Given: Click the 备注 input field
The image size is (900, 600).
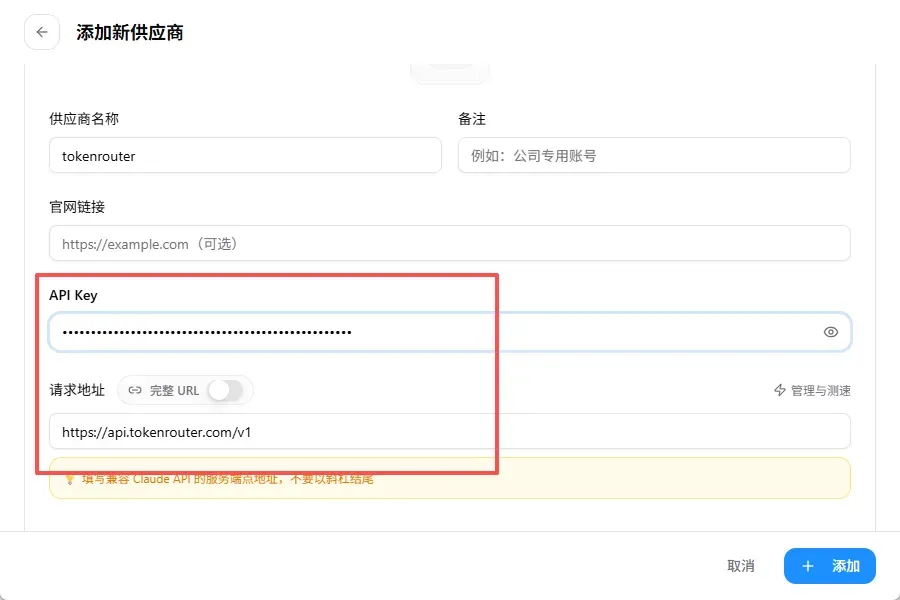Looking at the screenshot, I should pyautogui.click(x=654, y=155).
